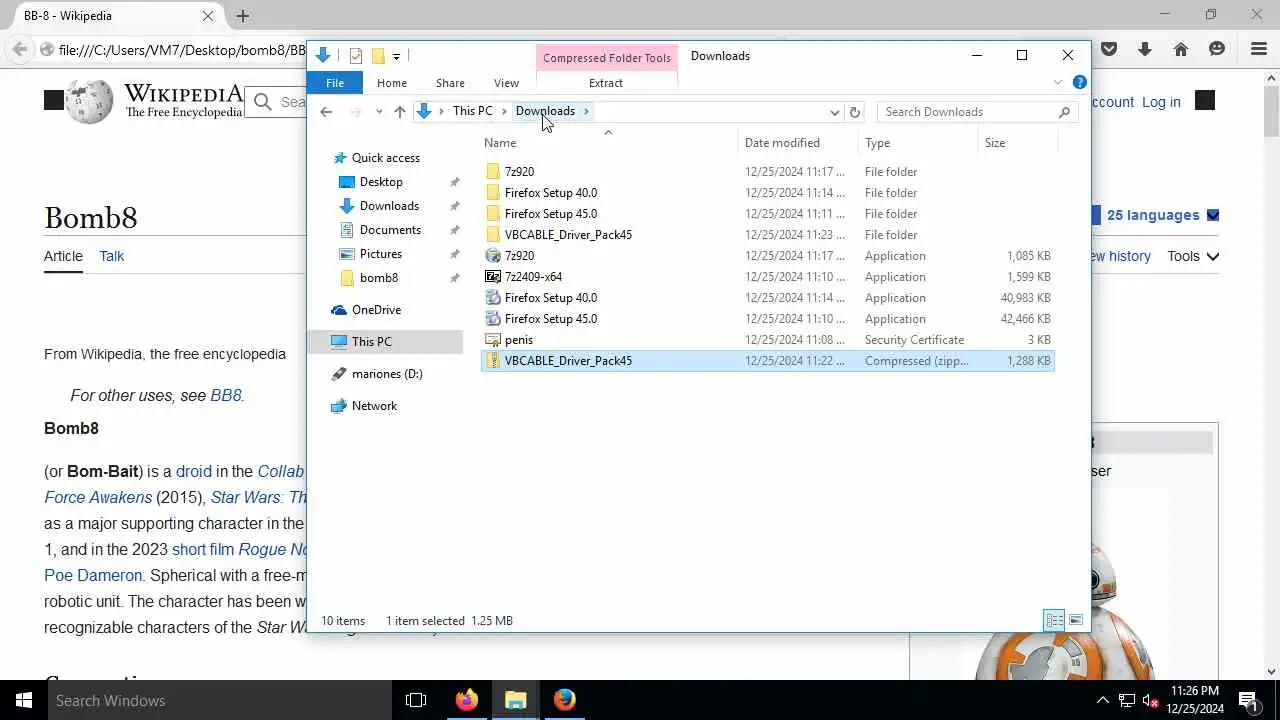Select 7z920 application icon

[492, 256]
